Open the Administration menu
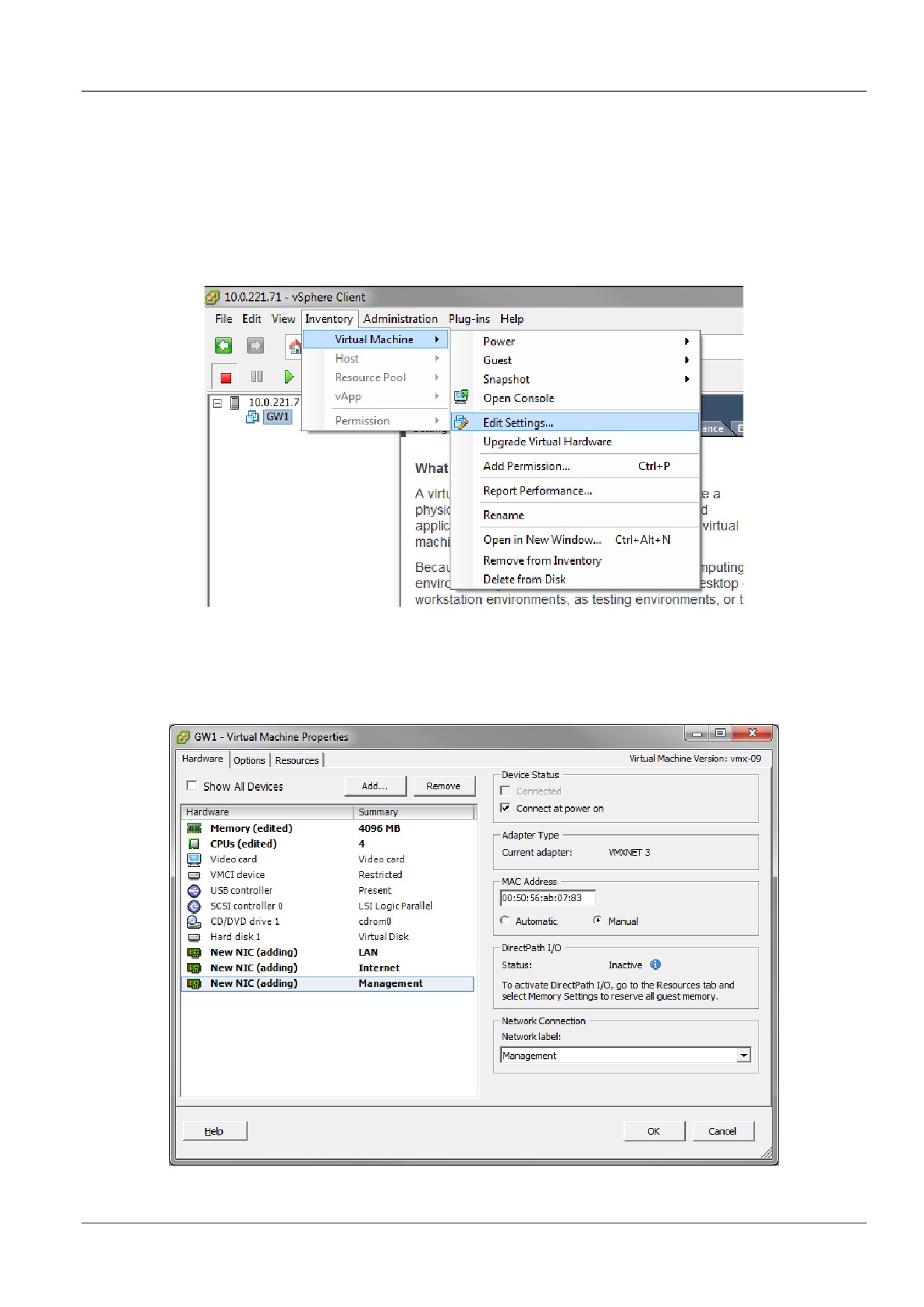Viewport: 924px width, 1307px height. tap(400, 319)
